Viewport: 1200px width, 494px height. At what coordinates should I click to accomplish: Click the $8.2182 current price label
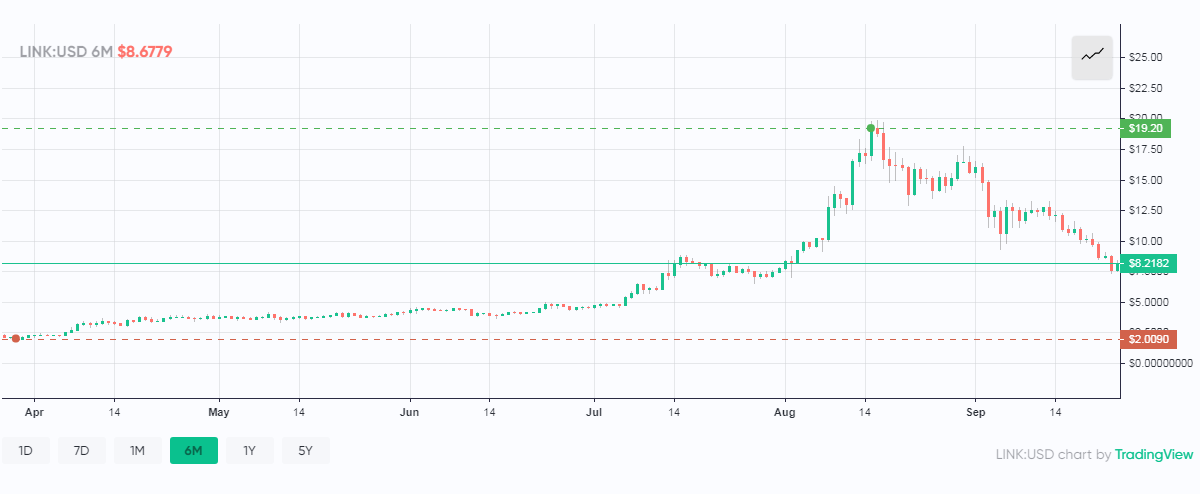1149,264
